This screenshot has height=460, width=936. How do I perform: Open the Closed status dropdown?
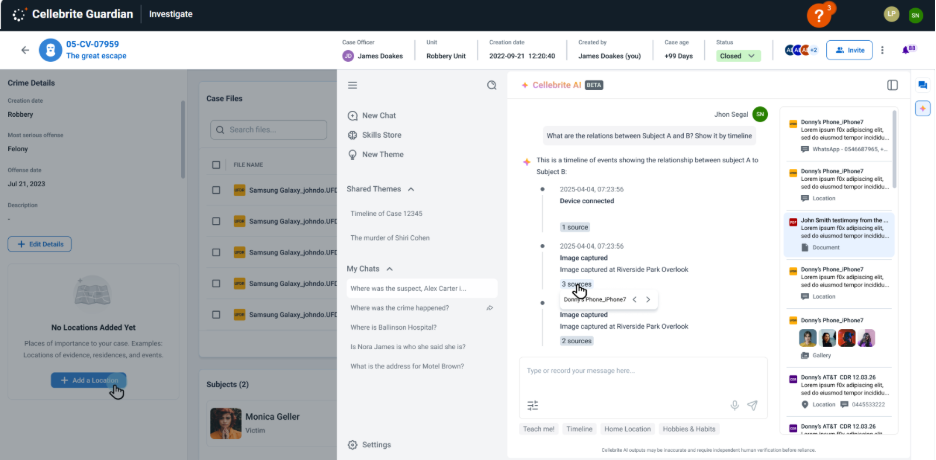(x=738, y=56)
